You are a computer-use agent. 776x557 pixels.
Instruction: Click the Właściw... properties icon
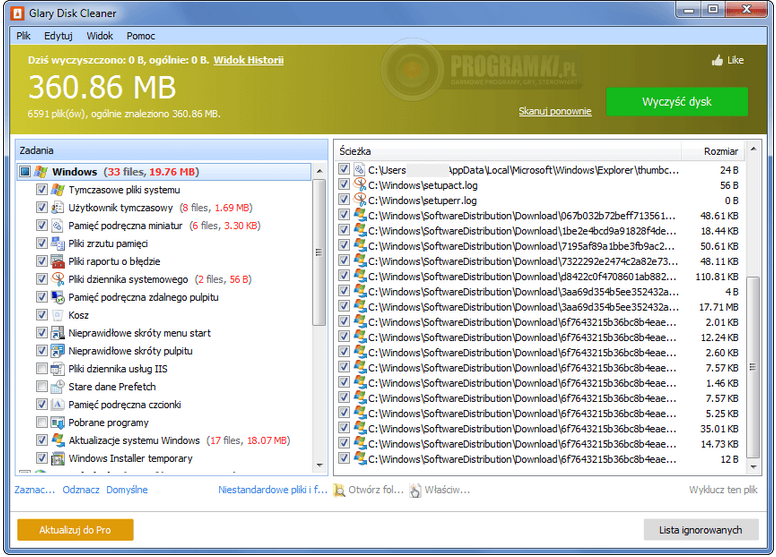(x=415, y=490)
